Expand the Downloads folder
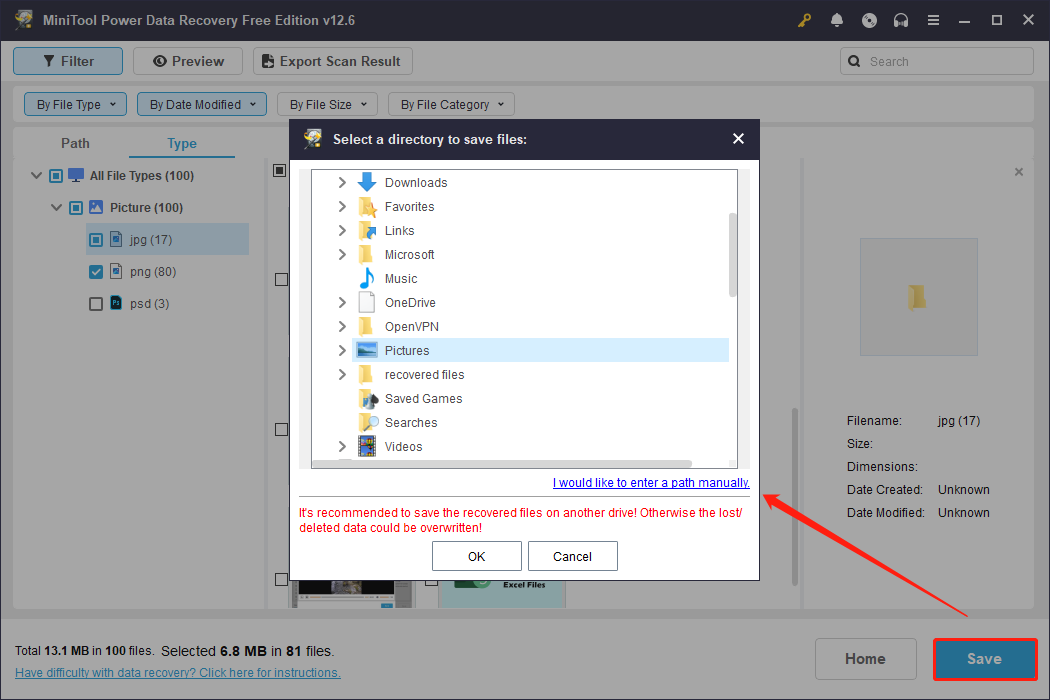The image size is (1050, 700). pos(342,182)
